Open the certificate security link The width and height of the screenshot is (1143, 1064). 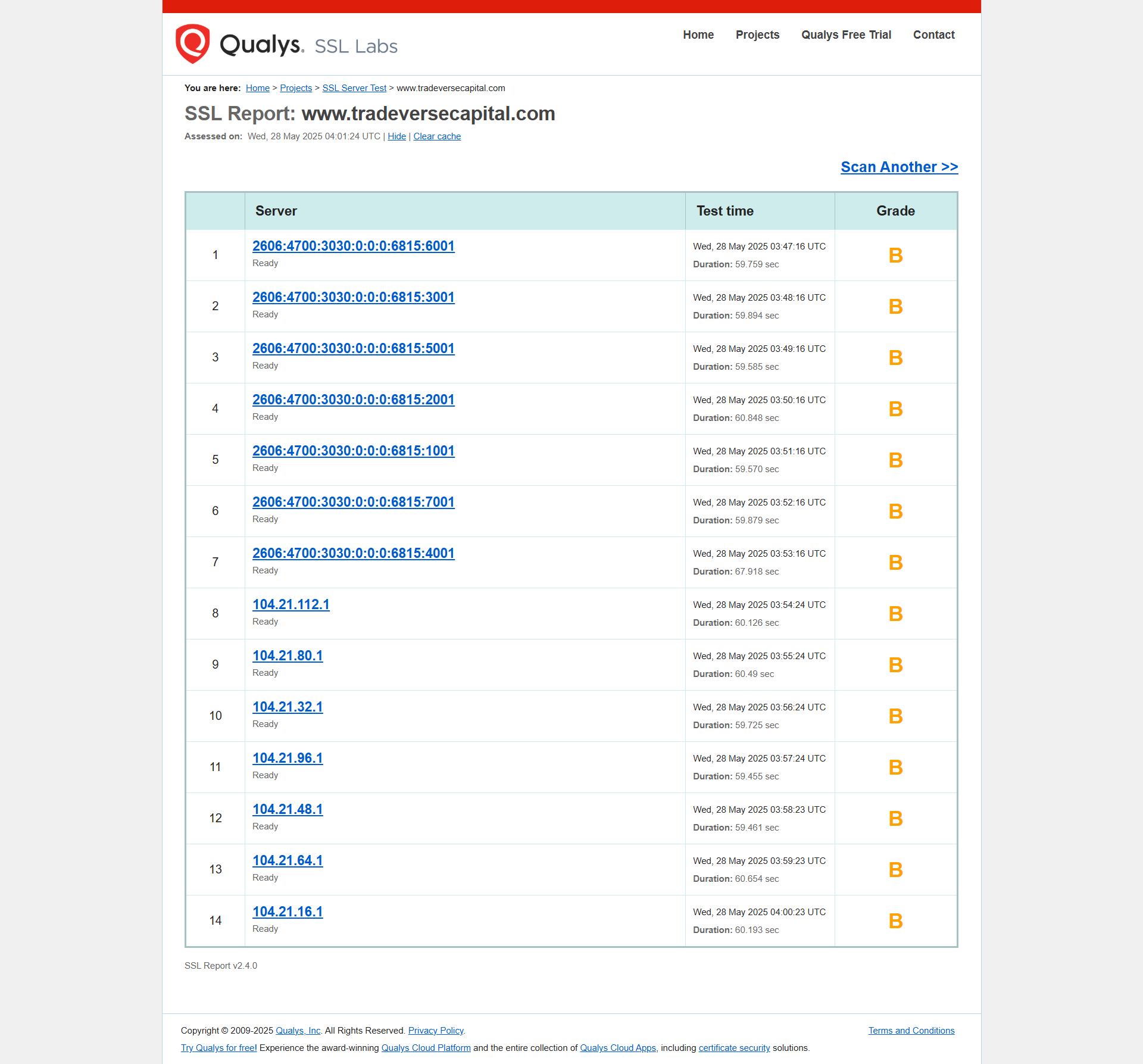click(x=734, y=1048)
